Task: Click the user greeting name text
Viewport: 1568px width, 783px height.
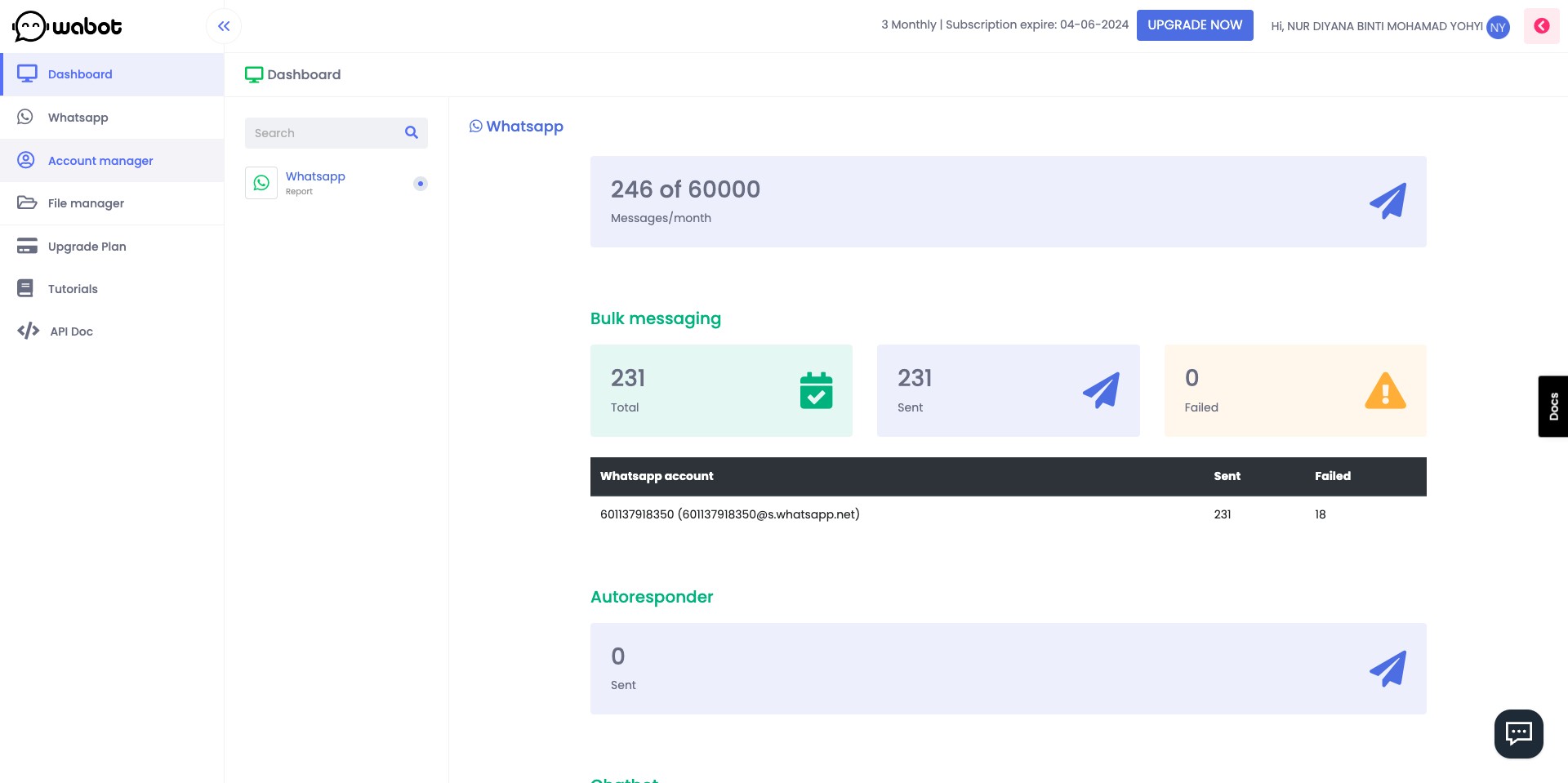Action: [1377, 26]
